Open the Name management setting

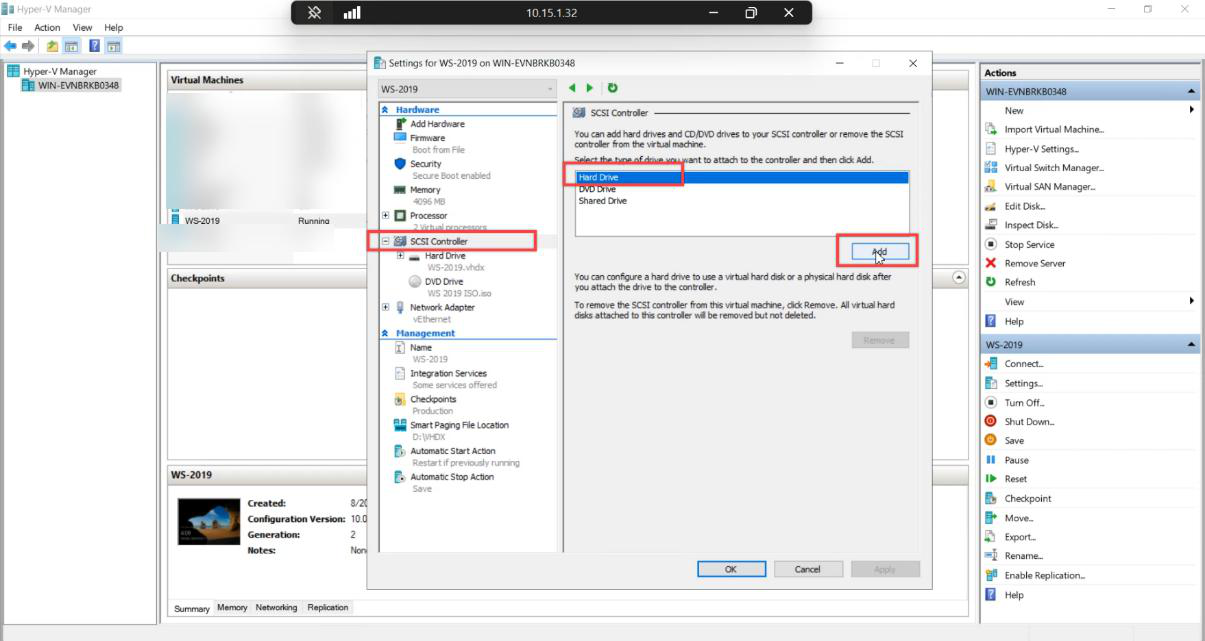(421, 348)
